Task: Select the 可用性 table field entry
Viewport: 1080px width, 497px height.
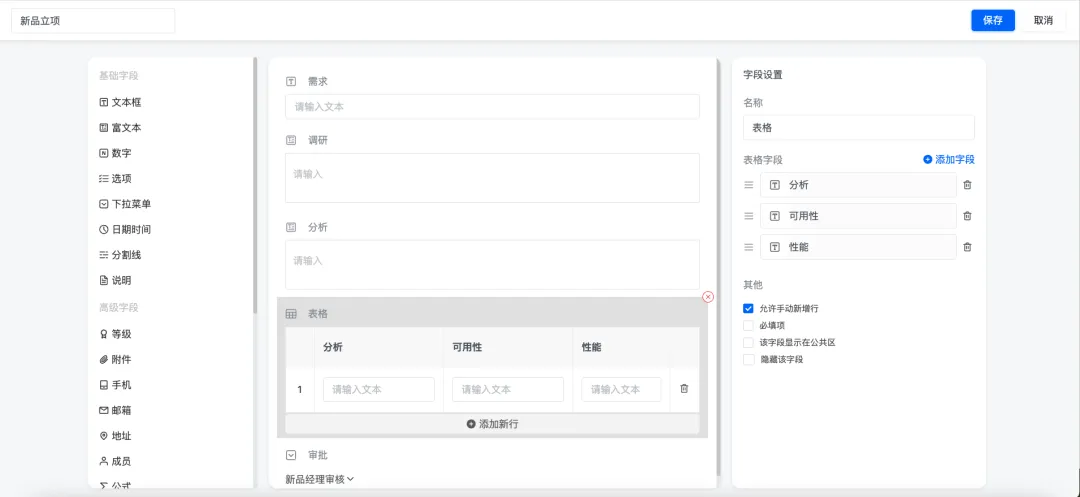Action: (x=858, y=216)
